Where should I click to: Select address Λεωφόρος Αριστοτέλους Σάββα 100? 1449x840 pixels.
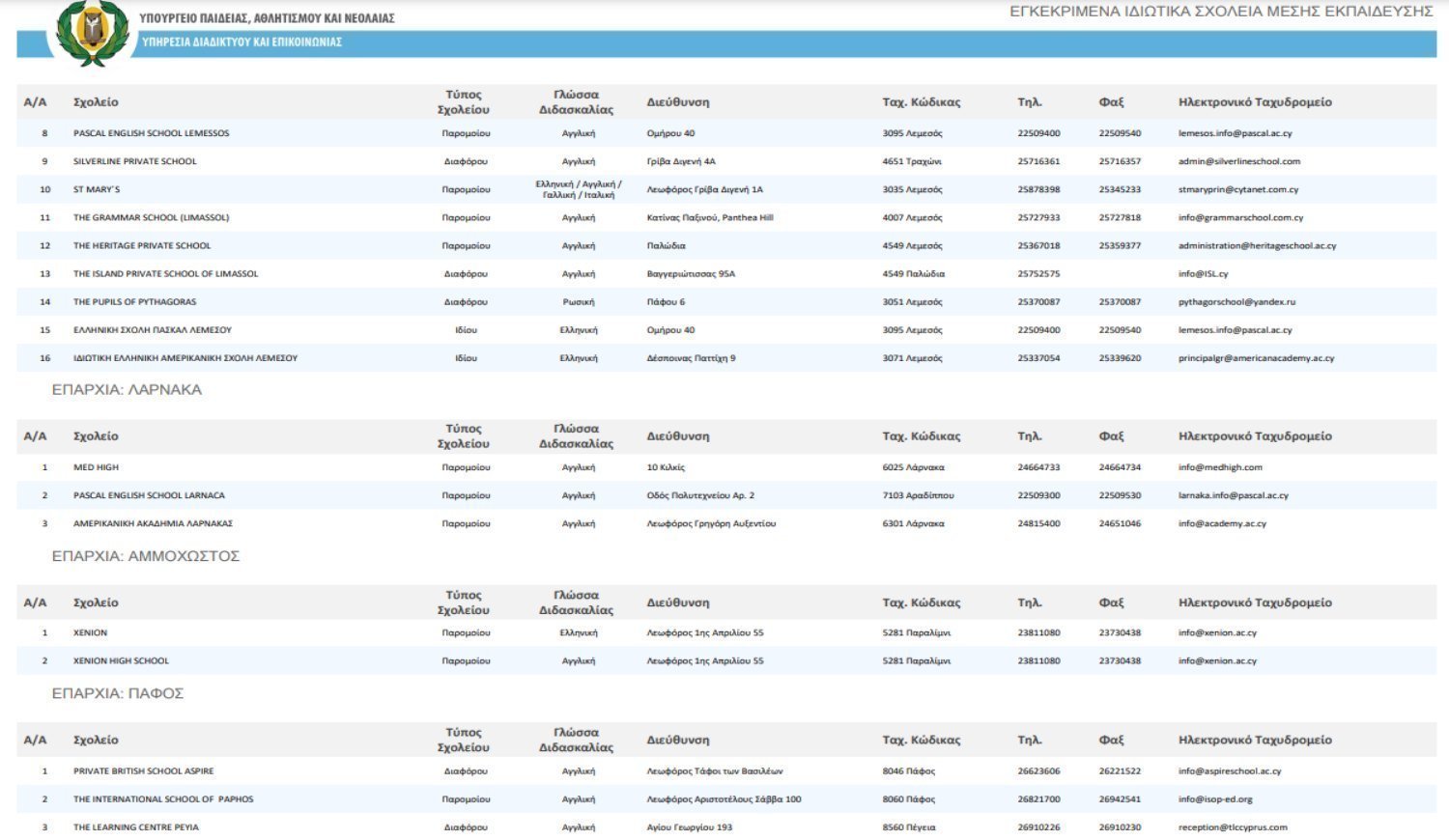pyautogui.click(x=724, y=798)
